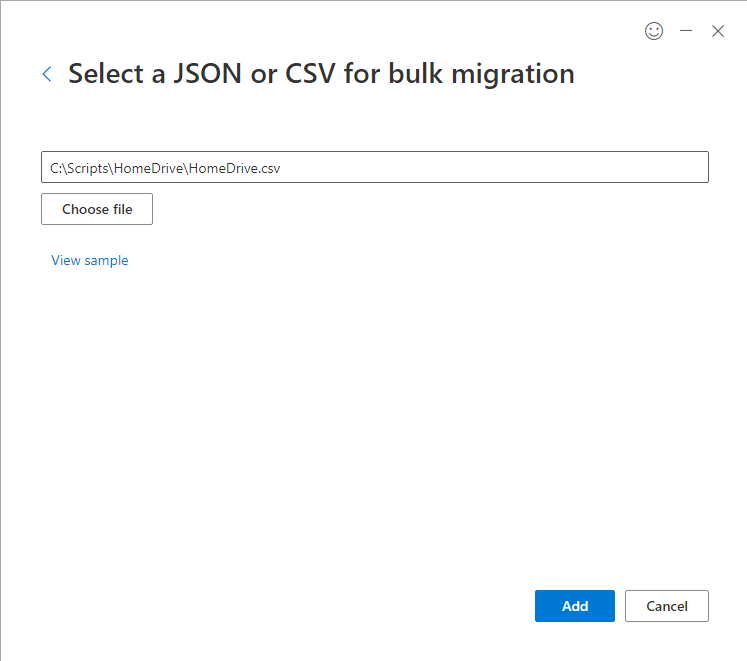Add the selected CSV for migration
The width and height of the screenshot is (747, 661).
[575, 606]
